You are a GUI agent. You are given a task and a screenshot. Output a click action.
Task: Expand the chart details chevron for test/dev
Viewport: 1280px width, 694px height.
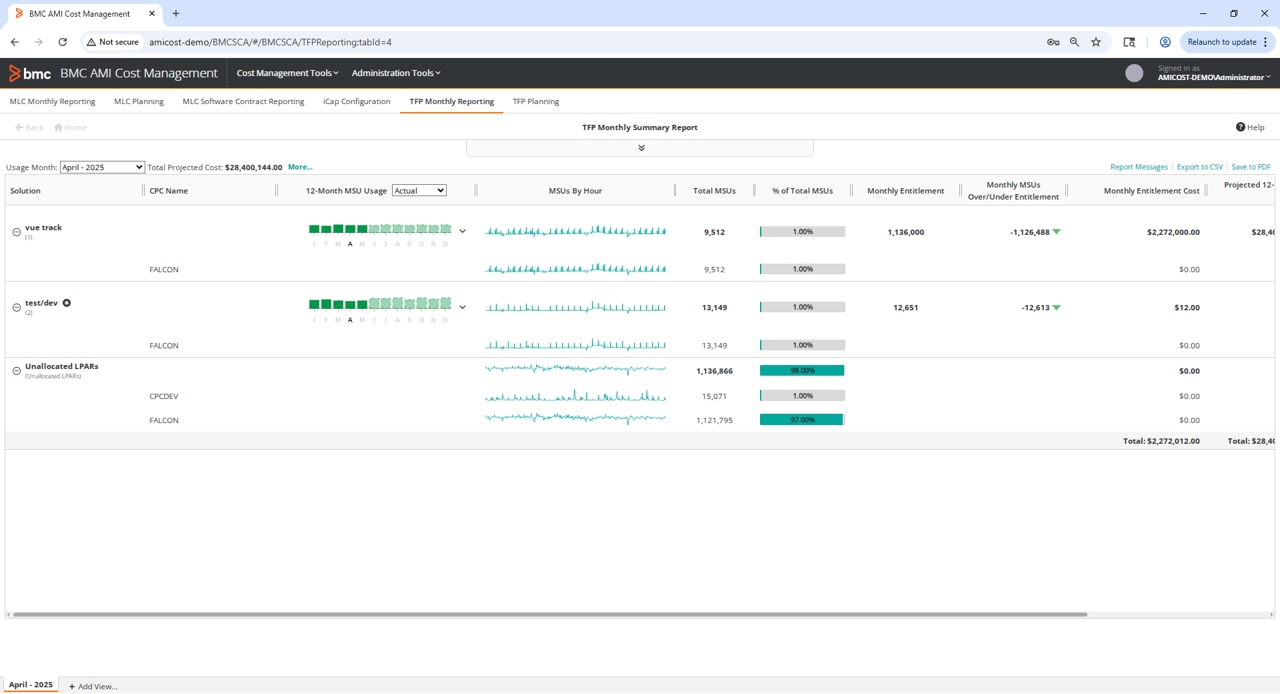click(462, 306)
